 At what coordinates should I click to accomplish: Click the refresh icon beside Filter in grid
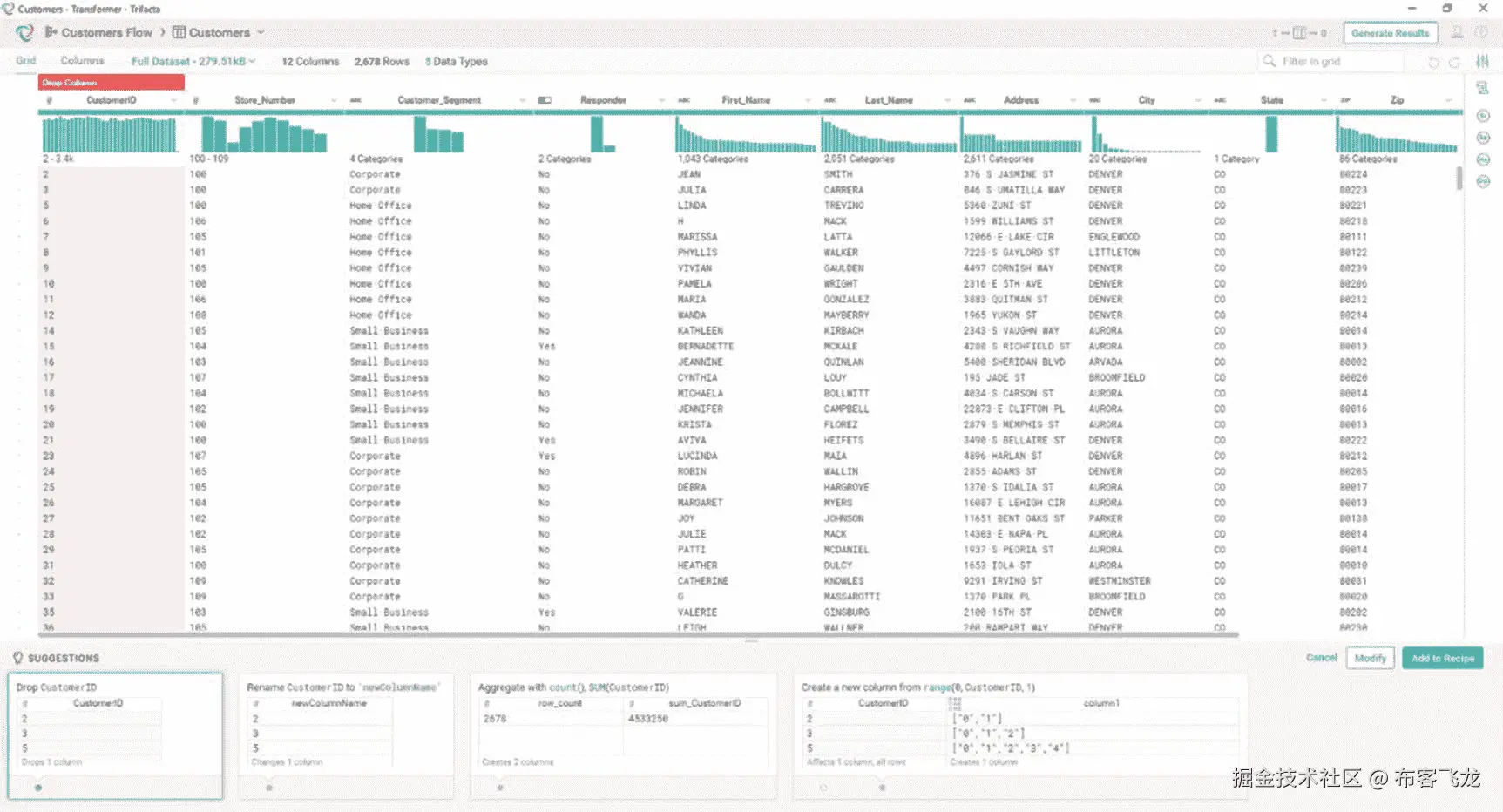(x=1433, y=61)
